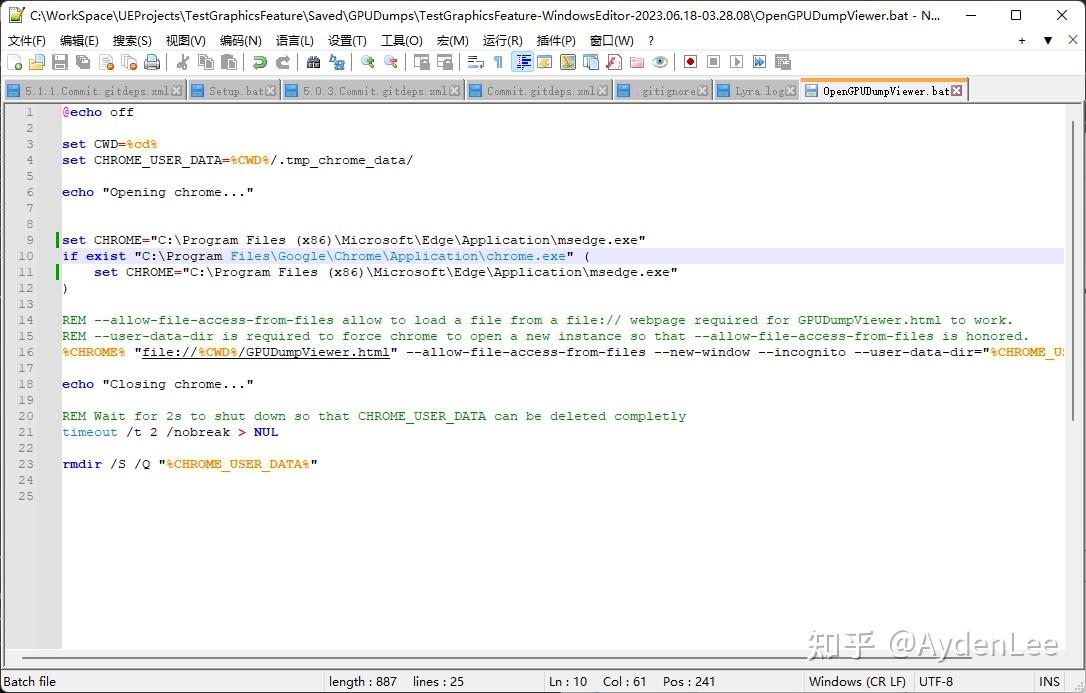Click the Windows (CR LF) status field
This screenshot has height=693, width=1086.
coord(857,682)
